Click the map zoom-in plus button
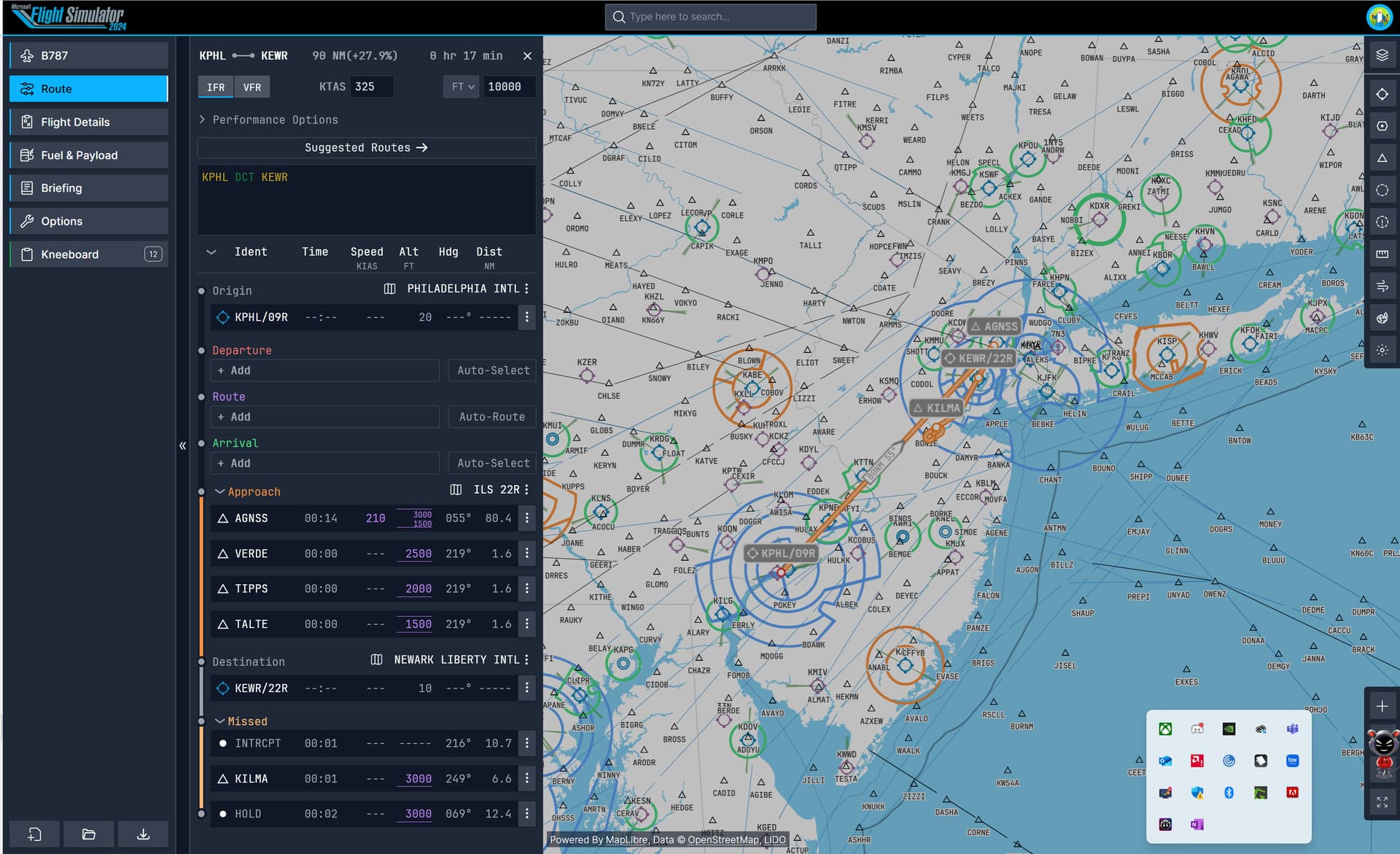 [x=1382, y=706]
